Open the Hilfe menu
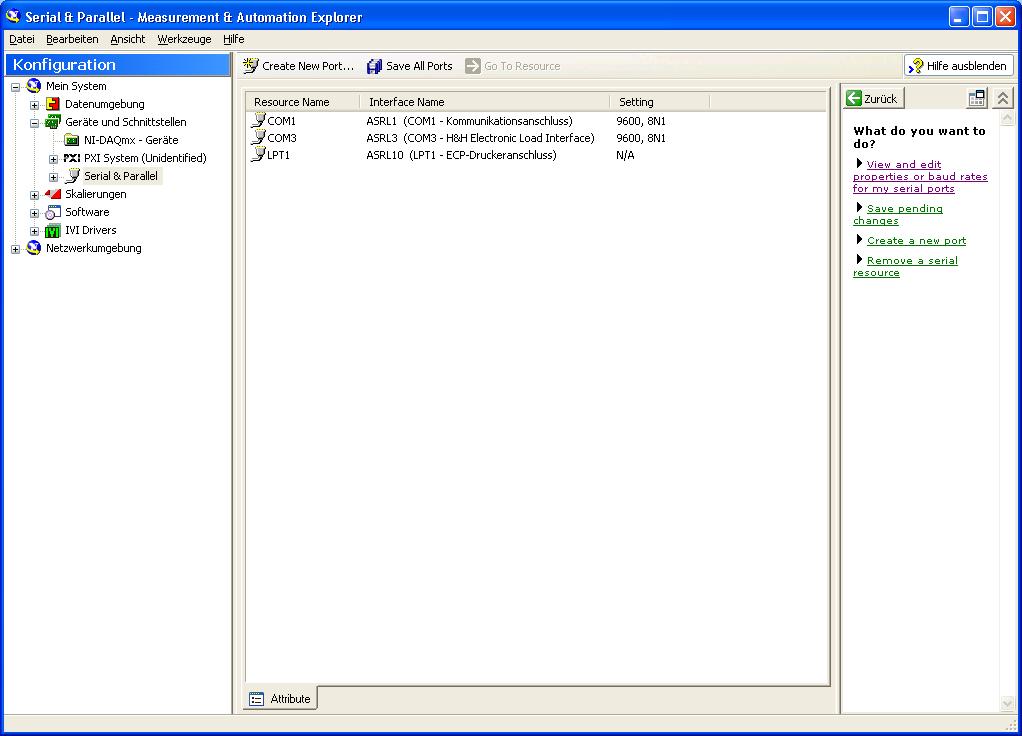This screenshot has height=736, width=1022. click(233, 39)
